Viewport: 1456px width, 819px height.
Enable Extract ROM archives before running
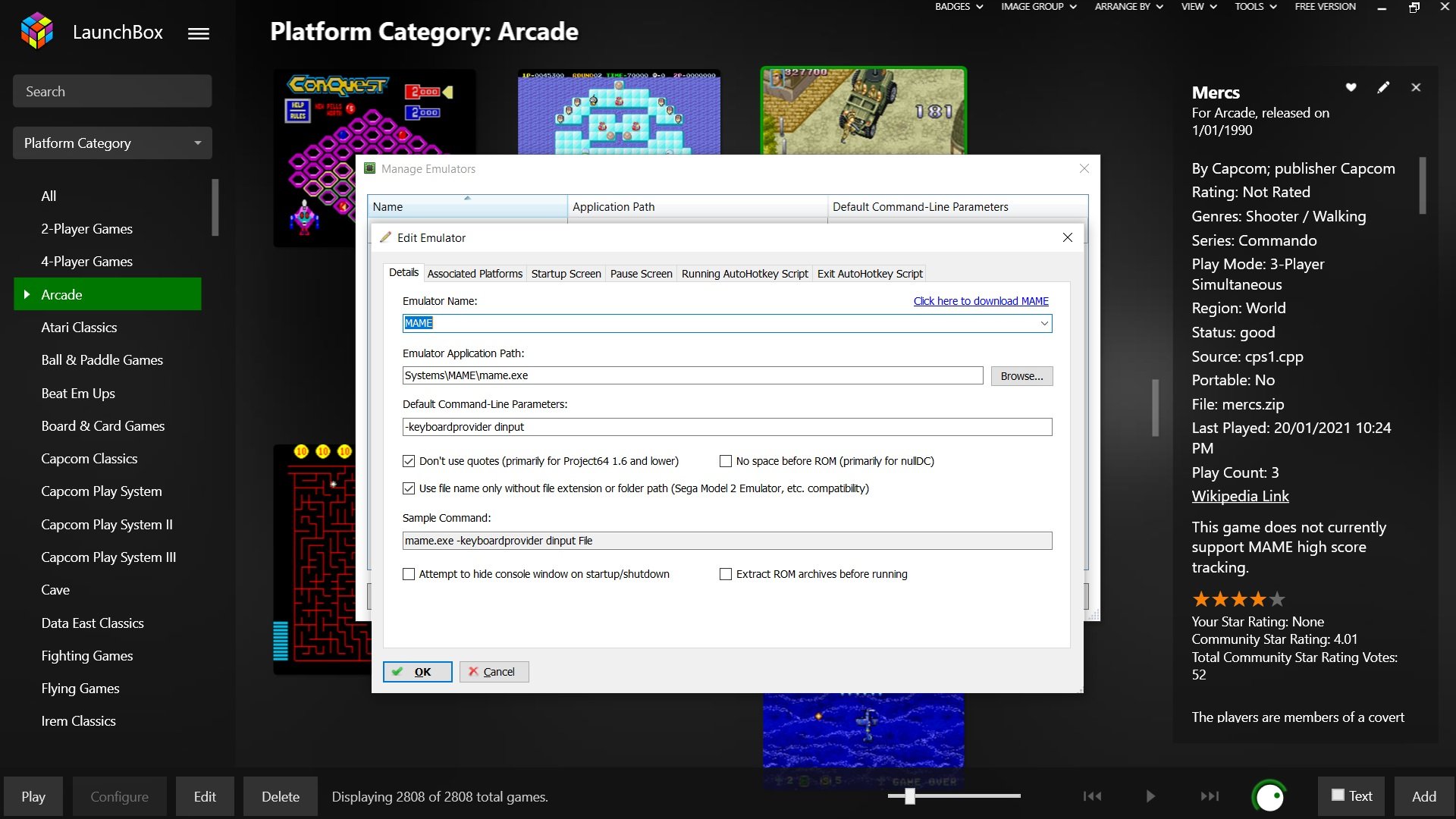pos(726,574)
